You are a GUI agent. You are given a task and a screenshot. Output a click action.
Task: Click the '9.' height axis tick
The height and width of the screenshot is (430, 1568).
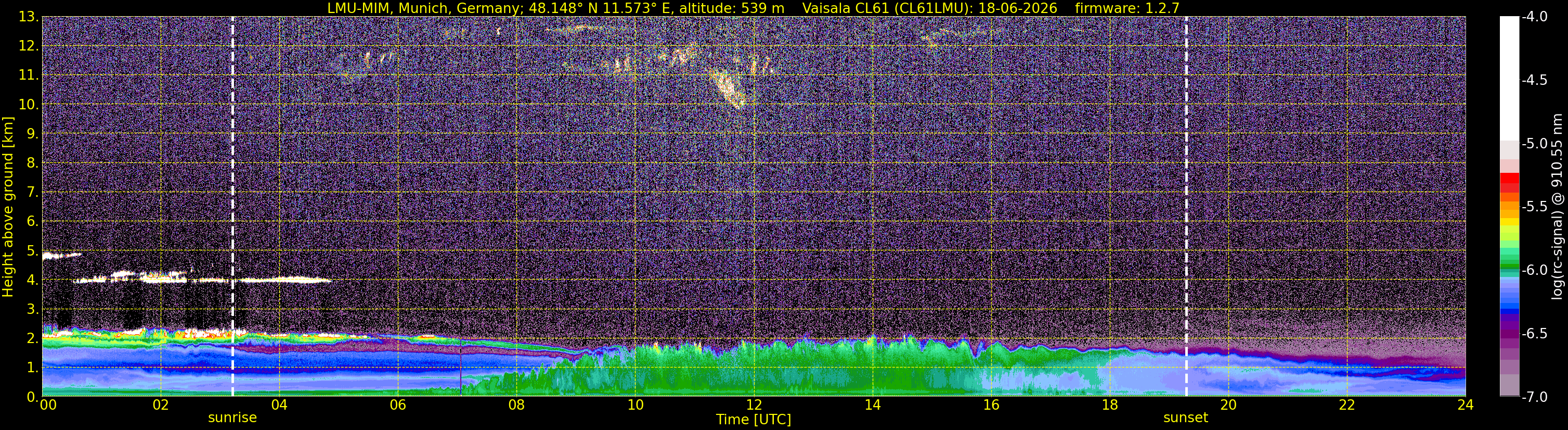coord(32,134)
